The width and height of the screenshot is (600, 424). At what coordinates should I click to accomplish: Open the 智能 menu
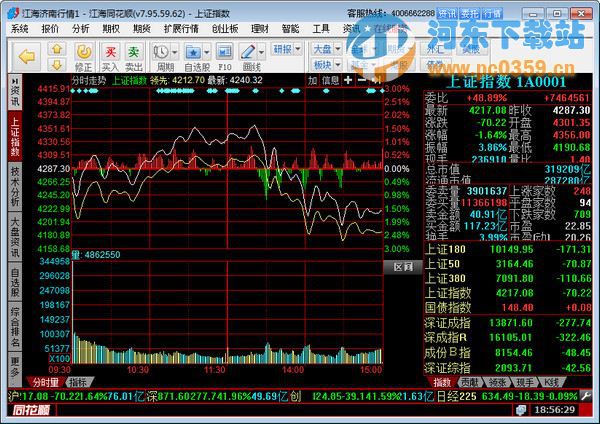coord(290,29)
